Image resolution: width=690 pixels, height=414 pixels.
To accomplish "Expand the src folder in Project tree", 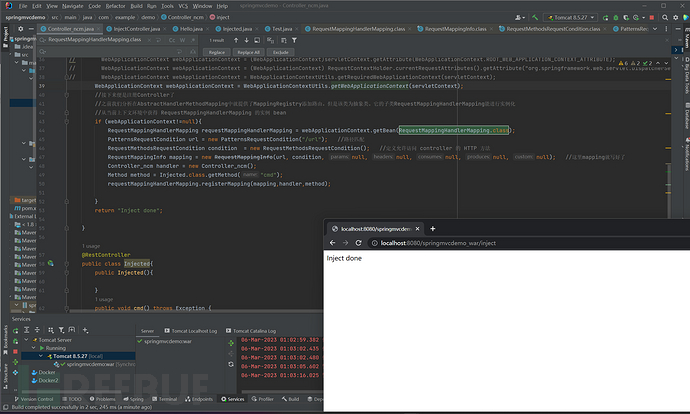I will pos(10,55).
